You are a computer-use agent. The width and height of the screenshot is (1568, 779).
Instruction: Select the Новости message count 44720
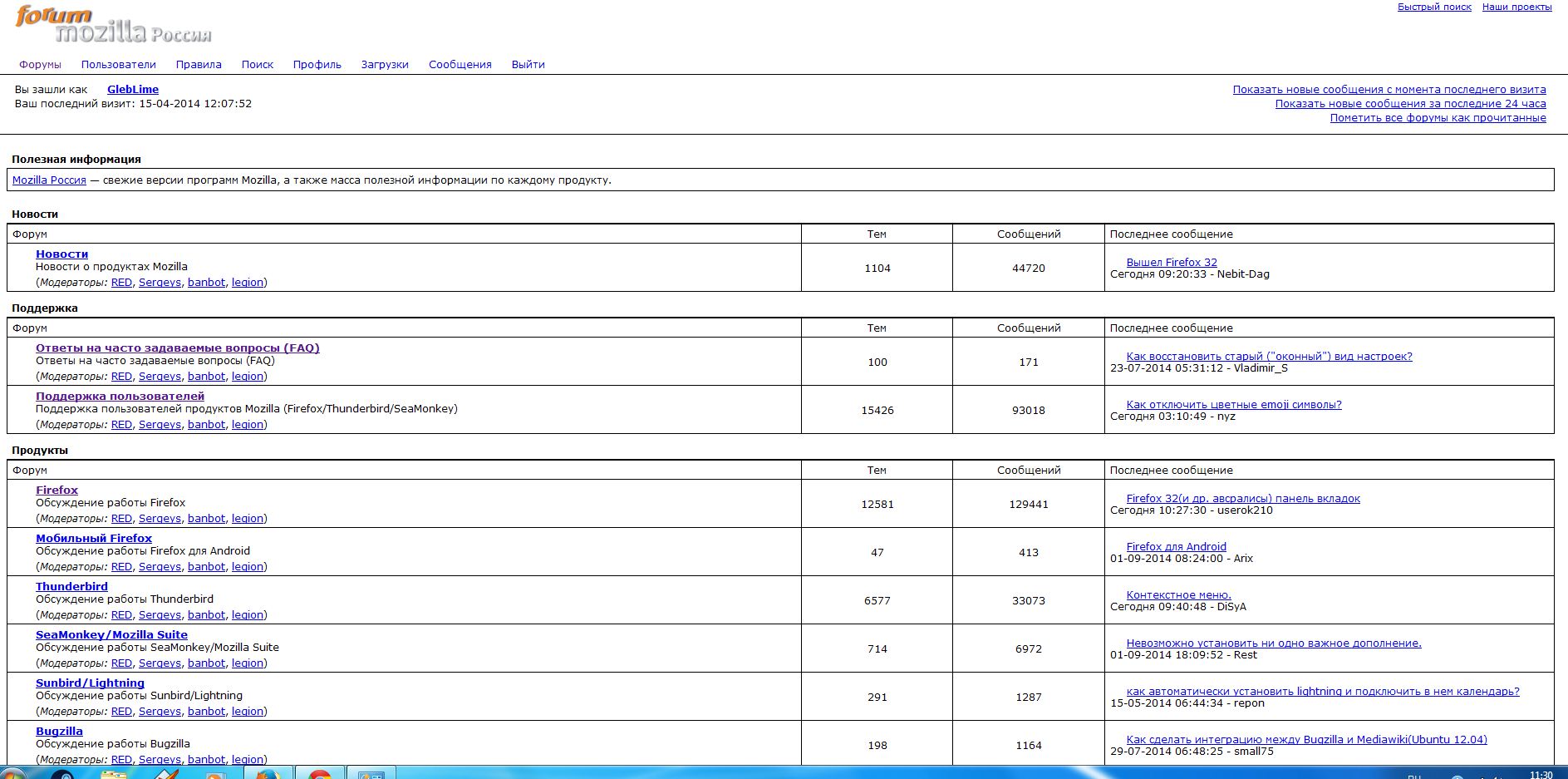(x=1029, y=268)
